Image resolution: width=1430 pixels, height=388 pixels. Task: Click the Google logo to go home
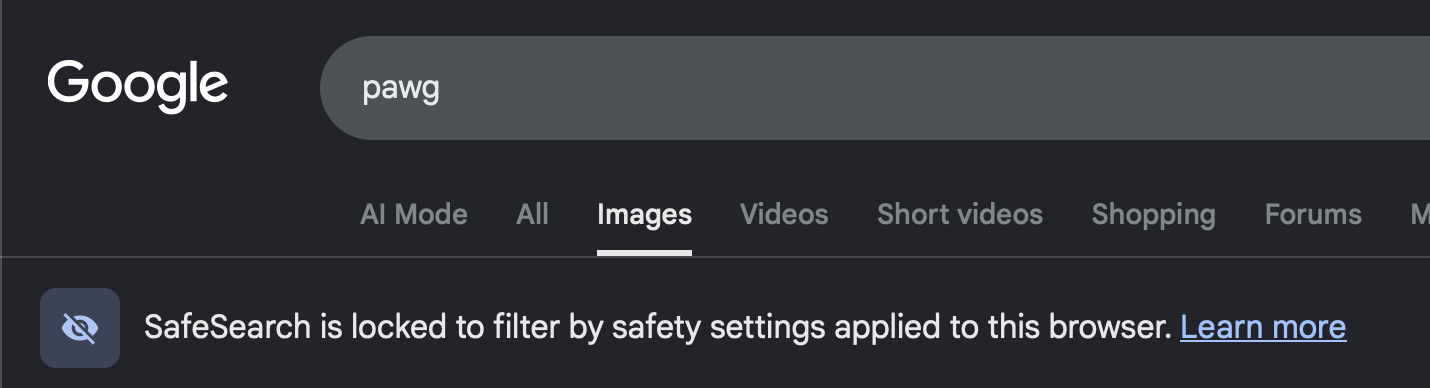click(x=138, y=87)
